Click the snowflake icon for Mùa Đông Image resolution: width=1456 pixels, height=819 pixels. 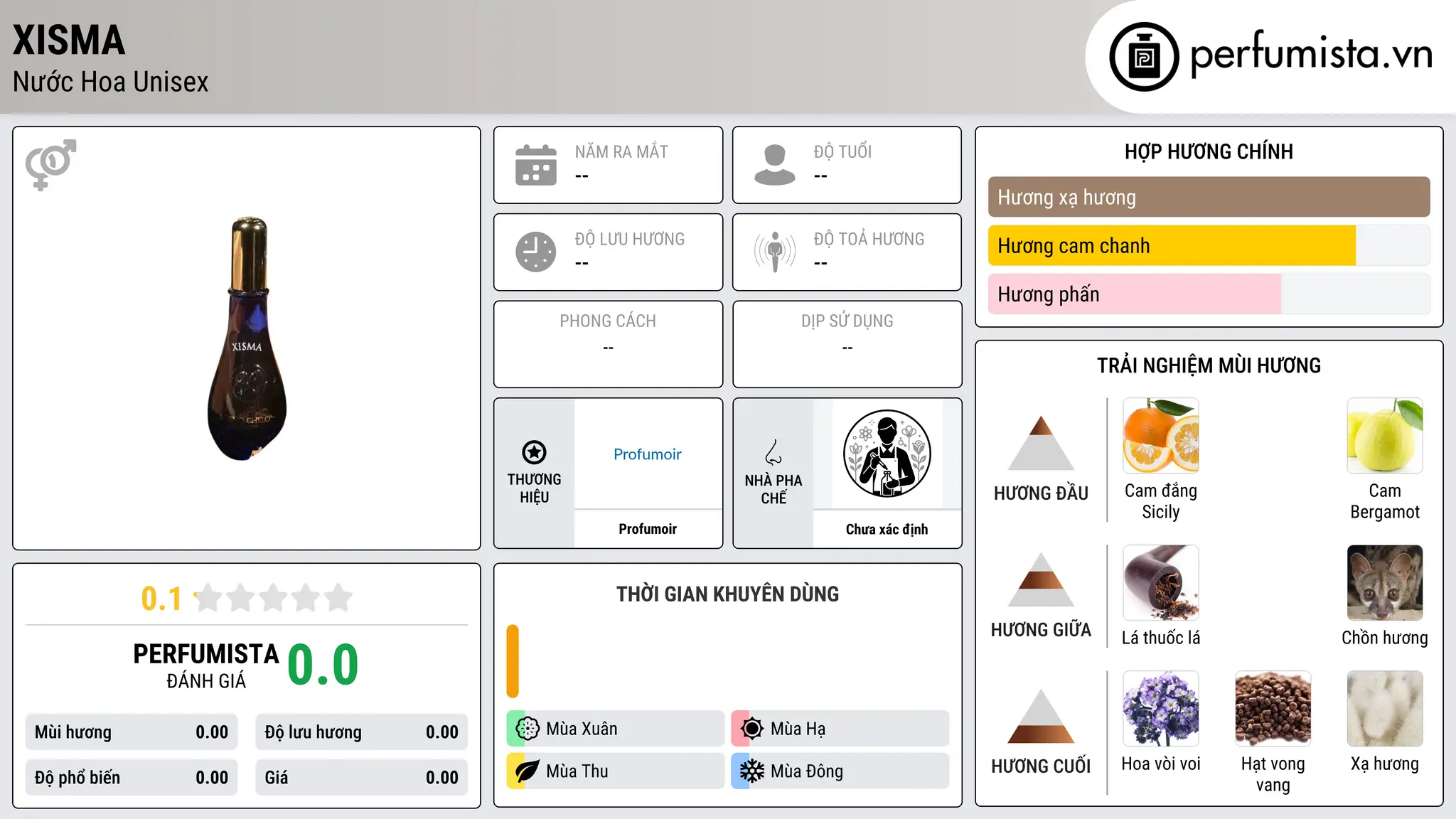[x=752, y=771]
